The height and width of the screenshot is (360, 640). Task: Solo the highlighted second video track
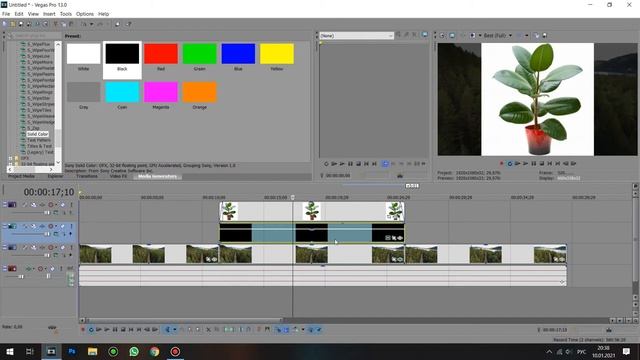(71, 226)
